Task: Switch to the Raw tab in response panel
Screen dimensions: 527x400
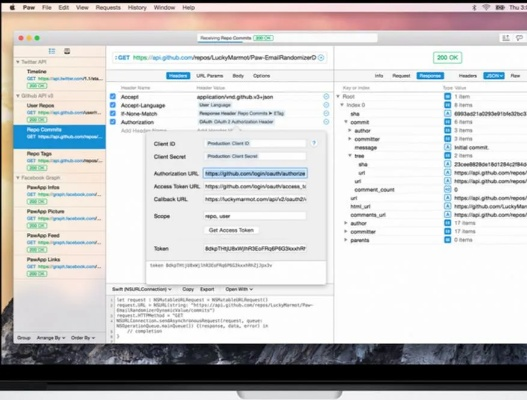Action: [515, 76]
